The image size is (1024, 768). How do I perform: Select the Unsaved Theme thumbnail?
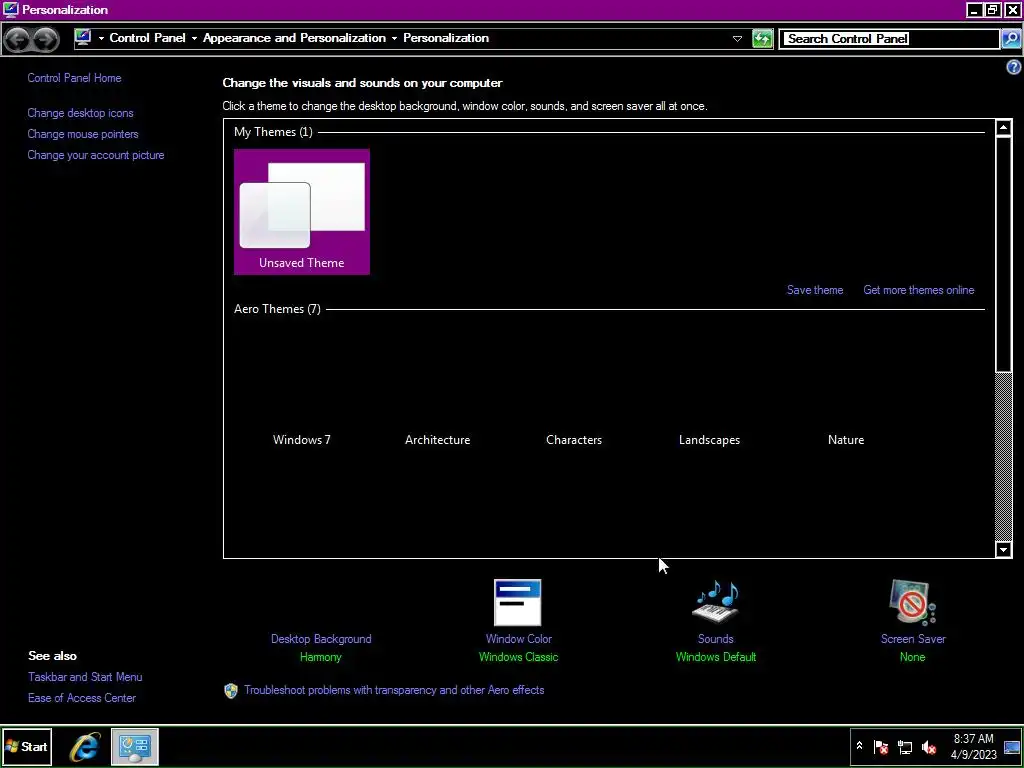(x=302, y=212)
